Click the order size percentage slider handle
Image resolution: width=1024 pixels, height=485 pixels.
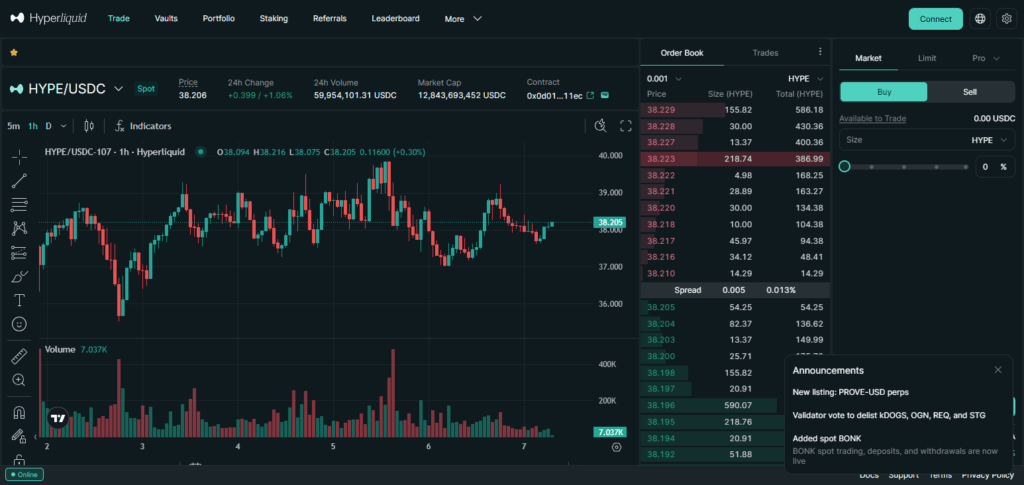pos(844,166)
